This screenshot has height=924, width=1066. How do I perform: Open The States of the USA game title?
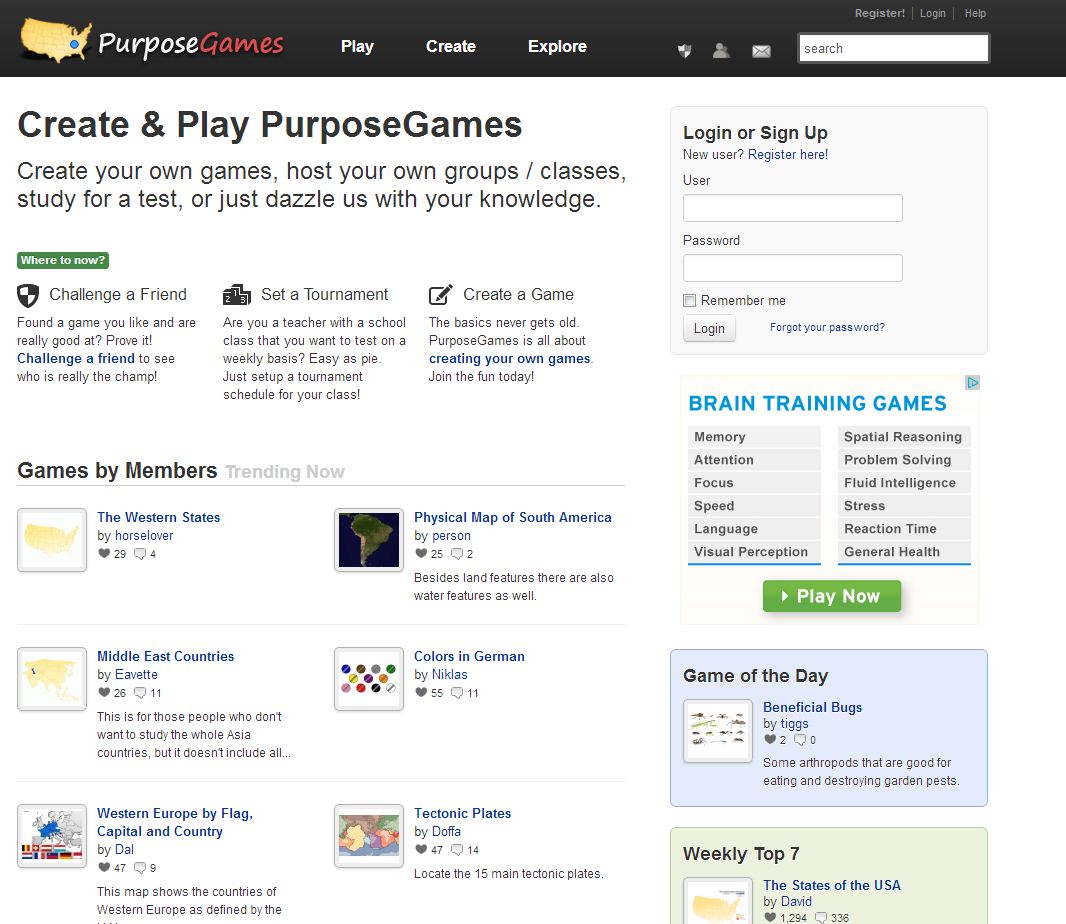831,885
